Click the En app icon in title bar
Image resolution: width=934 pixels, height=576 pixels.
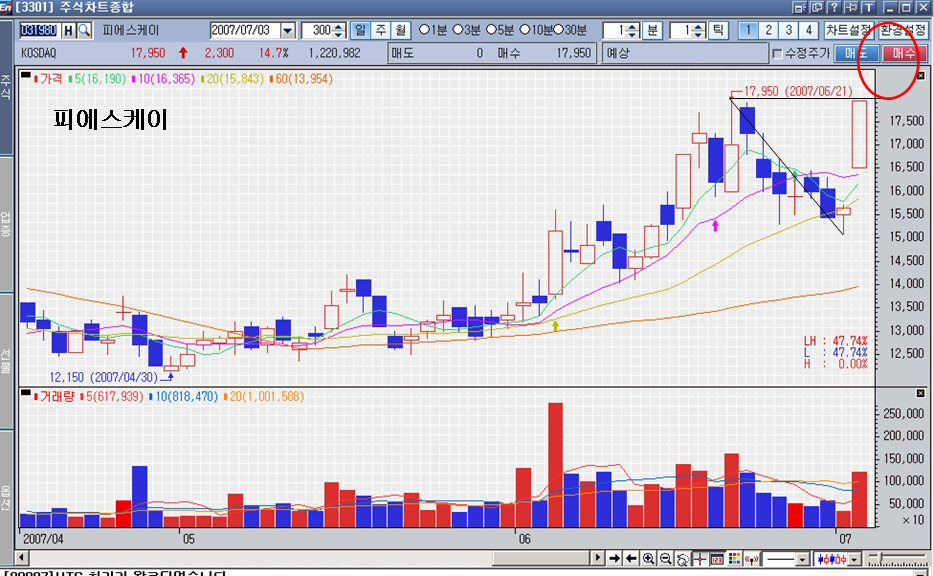click(6, 7)
